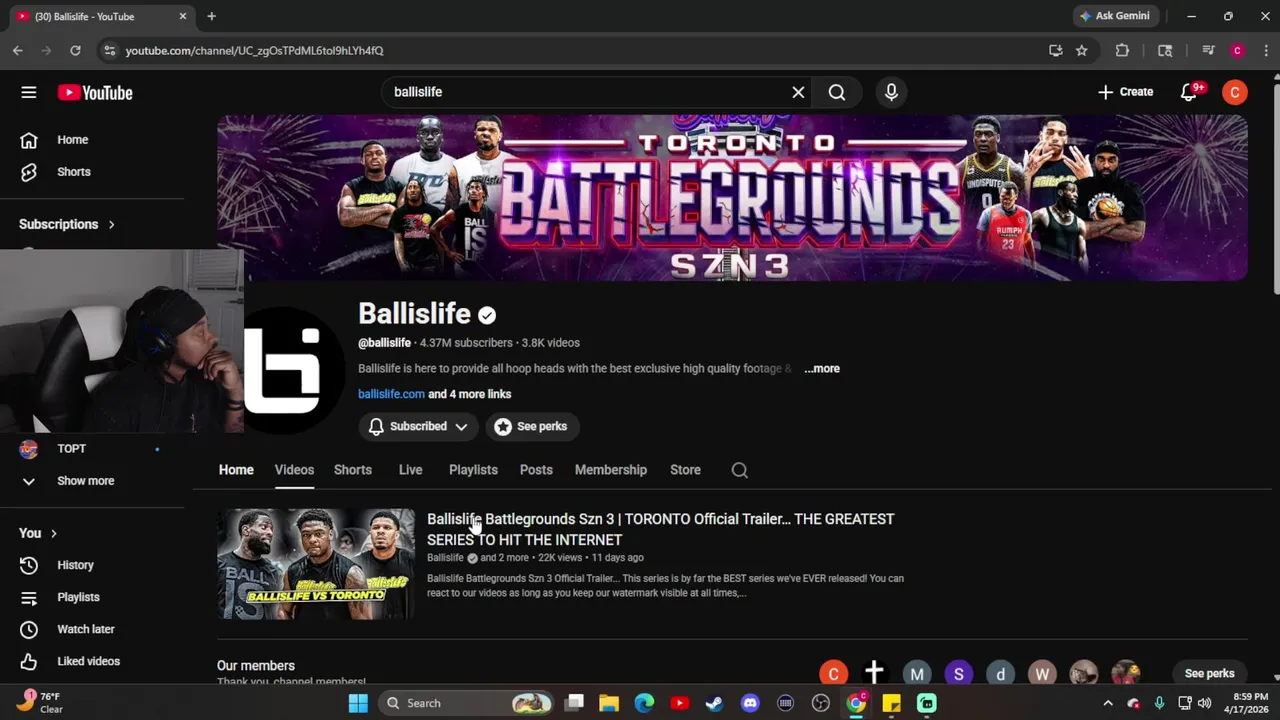
Task: Start voice search with microphone icon
Action: (x=891, y=92)
